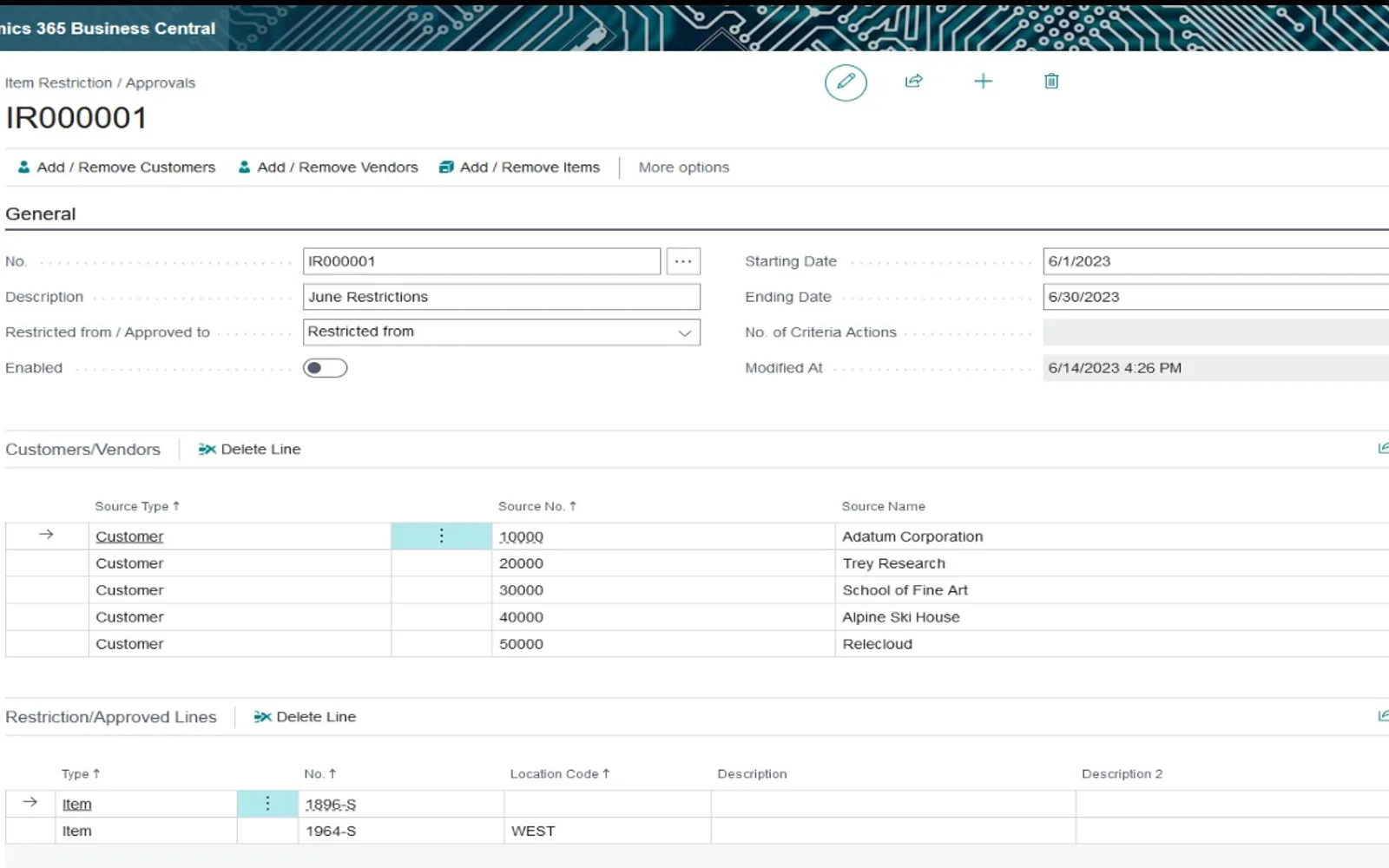1389x868 pixels.
Task: Open More options menu
Action: [684, 168]
